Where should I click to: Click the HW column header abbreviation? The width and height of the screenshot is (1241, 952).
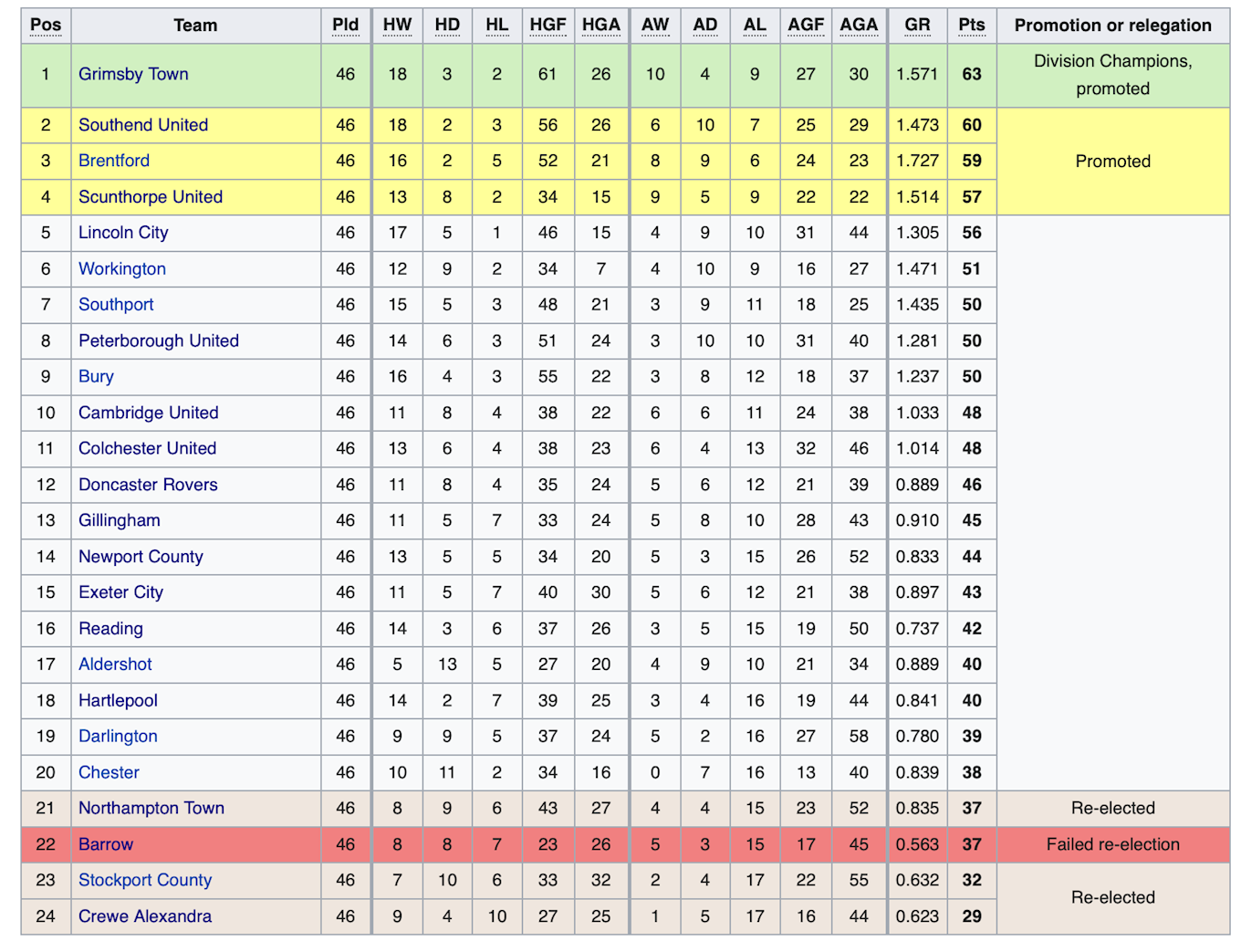397,26
